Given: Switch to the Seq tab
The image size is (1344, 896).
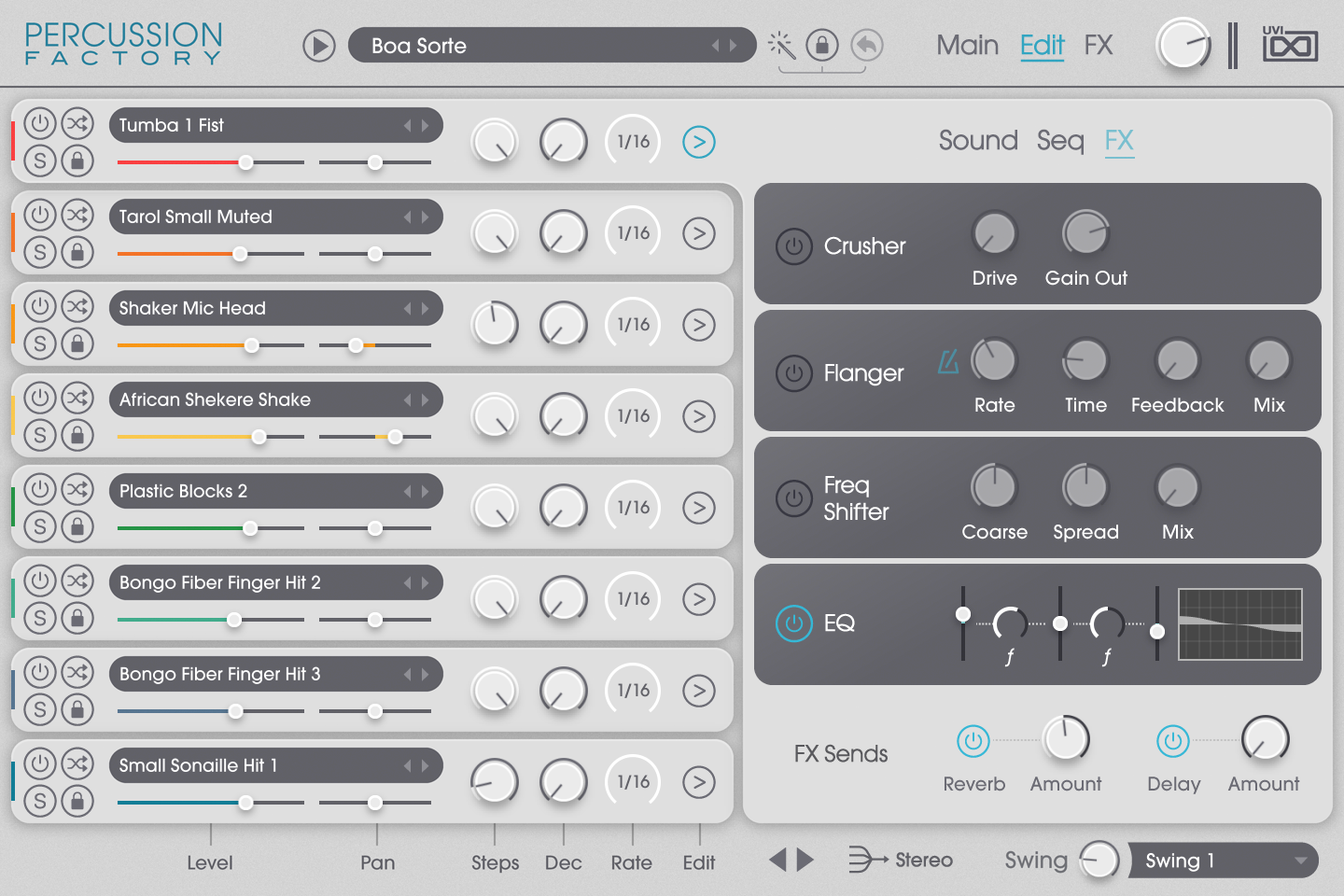Looking at the screenshot, I should [1060, 141].
